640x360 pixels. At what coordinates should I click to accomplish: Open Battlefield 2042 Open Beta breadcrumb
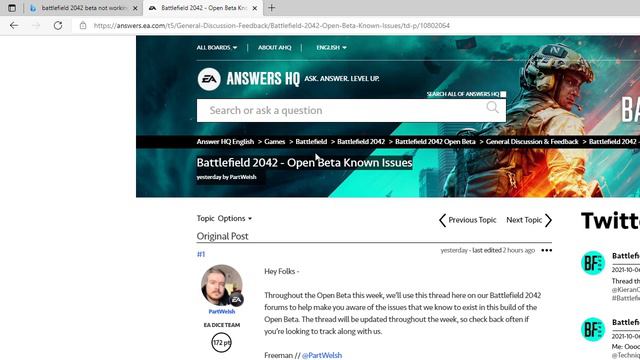click(x=435, y=142)
